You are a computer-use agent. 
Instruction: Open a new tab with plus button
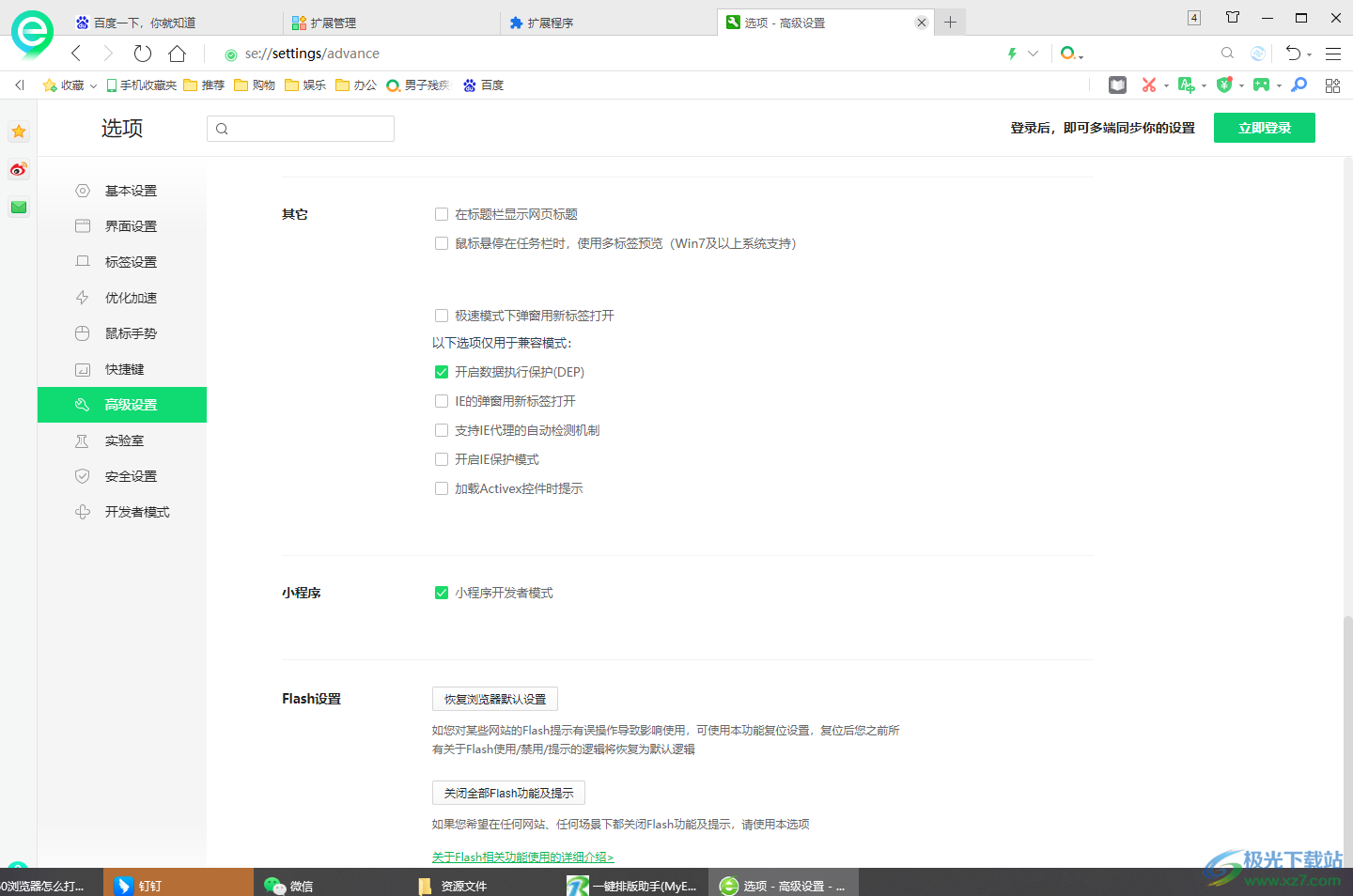(x=951, y=23)
